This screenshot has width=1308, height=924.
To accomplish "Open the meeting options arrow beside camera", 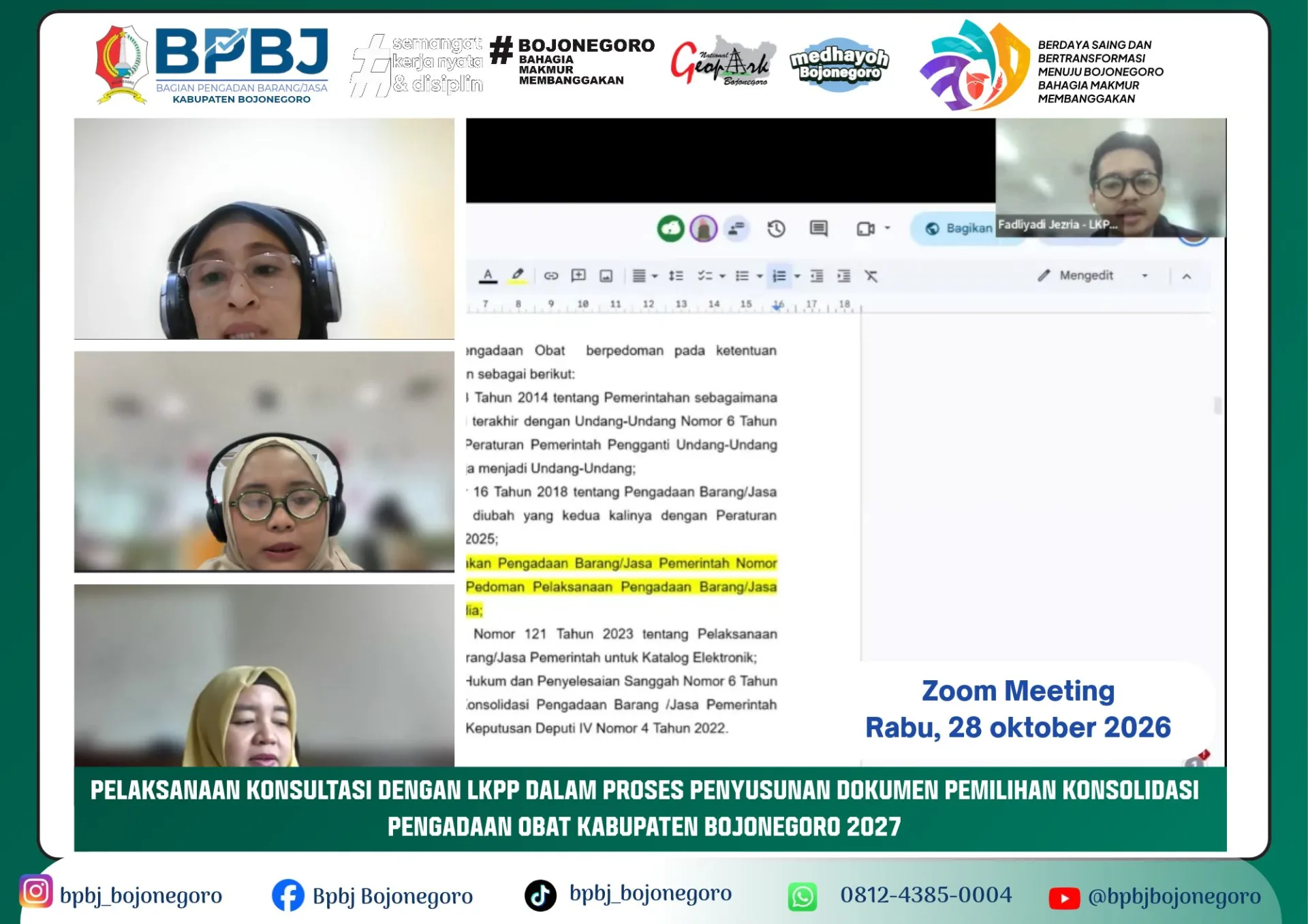I will click(x=887, y=229).
